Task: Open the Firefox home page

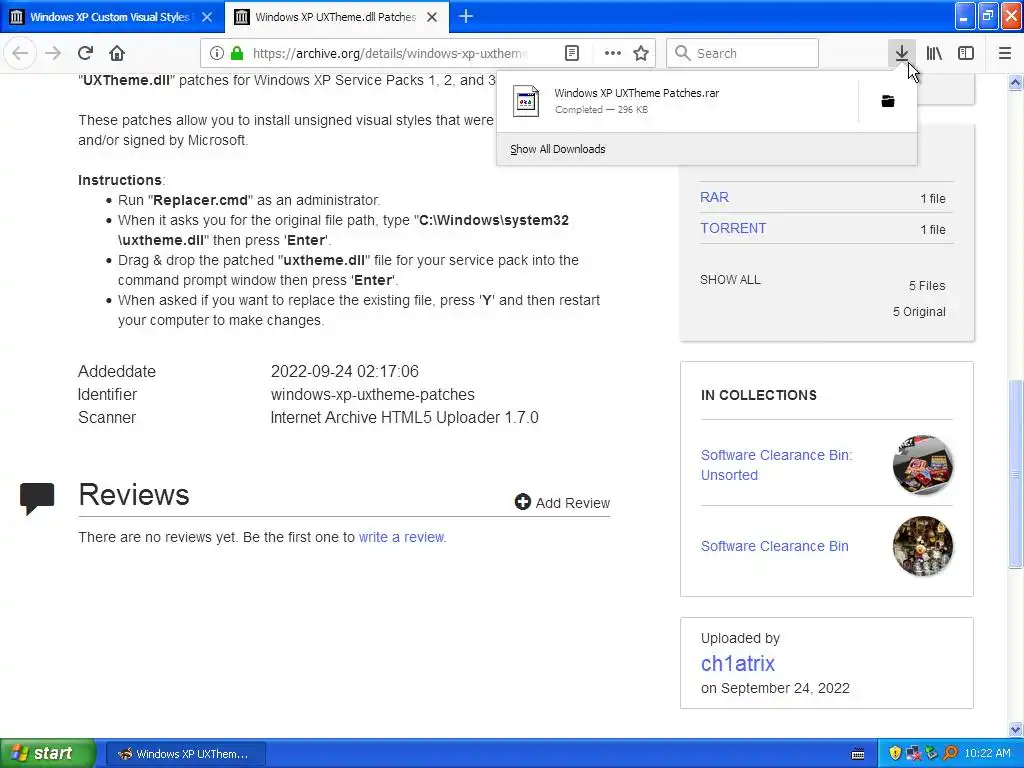Action: (117, 53)
